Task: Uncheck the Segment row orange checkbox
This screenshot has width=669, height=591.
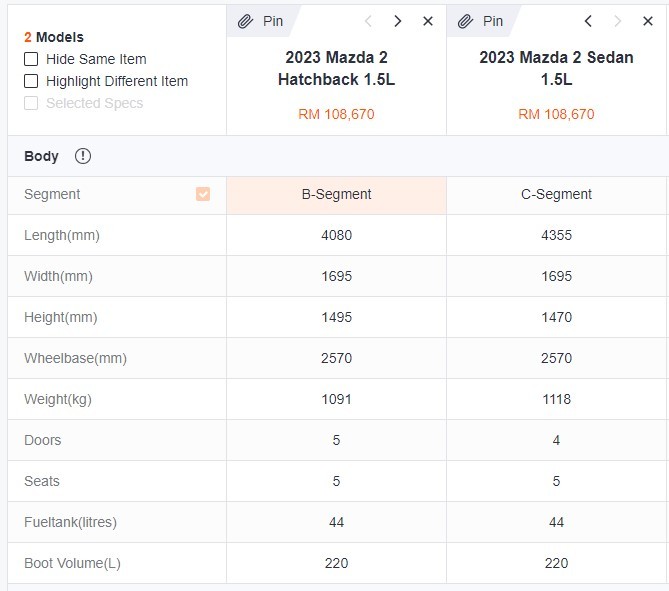Action: pos(203,194)
